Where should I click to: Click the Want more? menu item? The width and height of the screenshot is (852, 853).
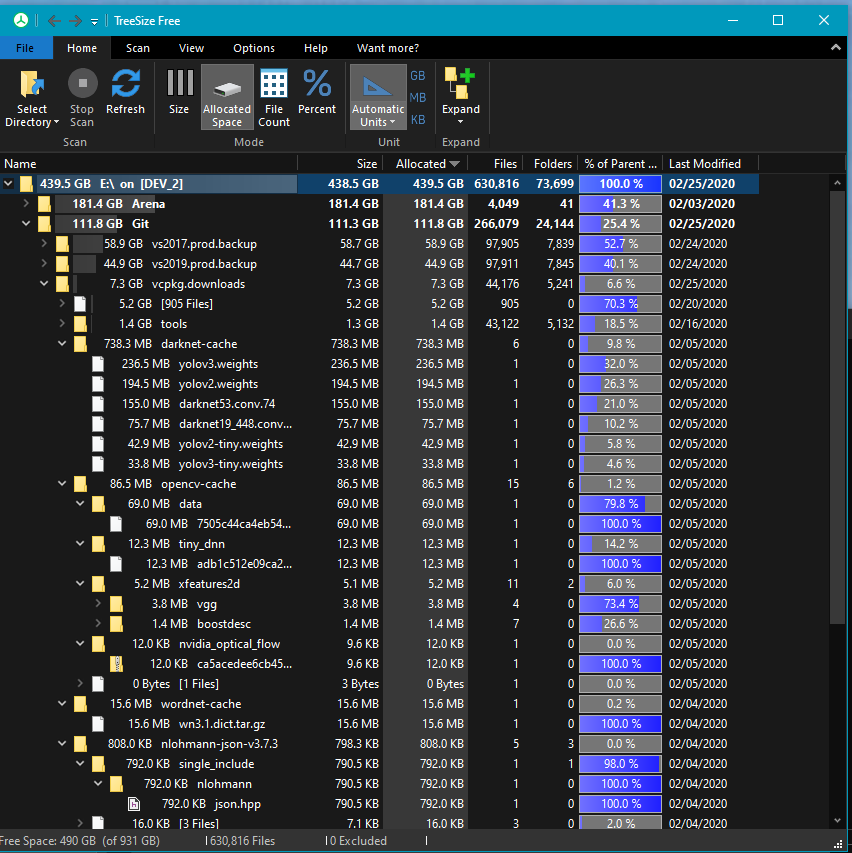[386, 47]
